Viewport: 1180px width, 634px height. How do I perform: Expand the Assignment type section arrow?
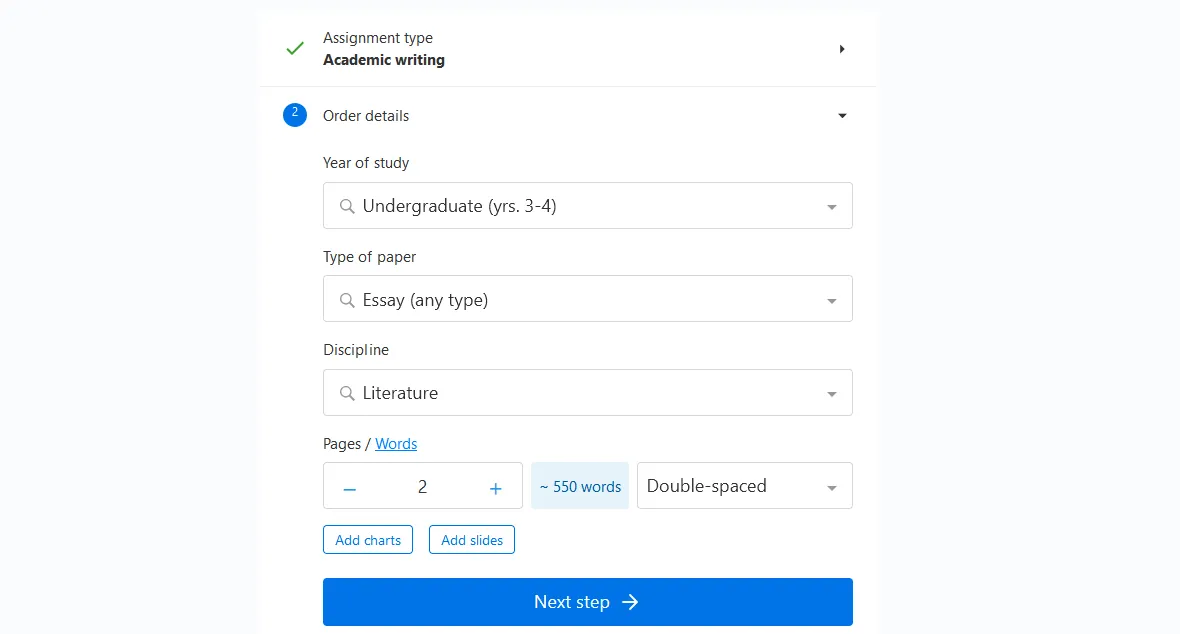(x=842, y=49)
